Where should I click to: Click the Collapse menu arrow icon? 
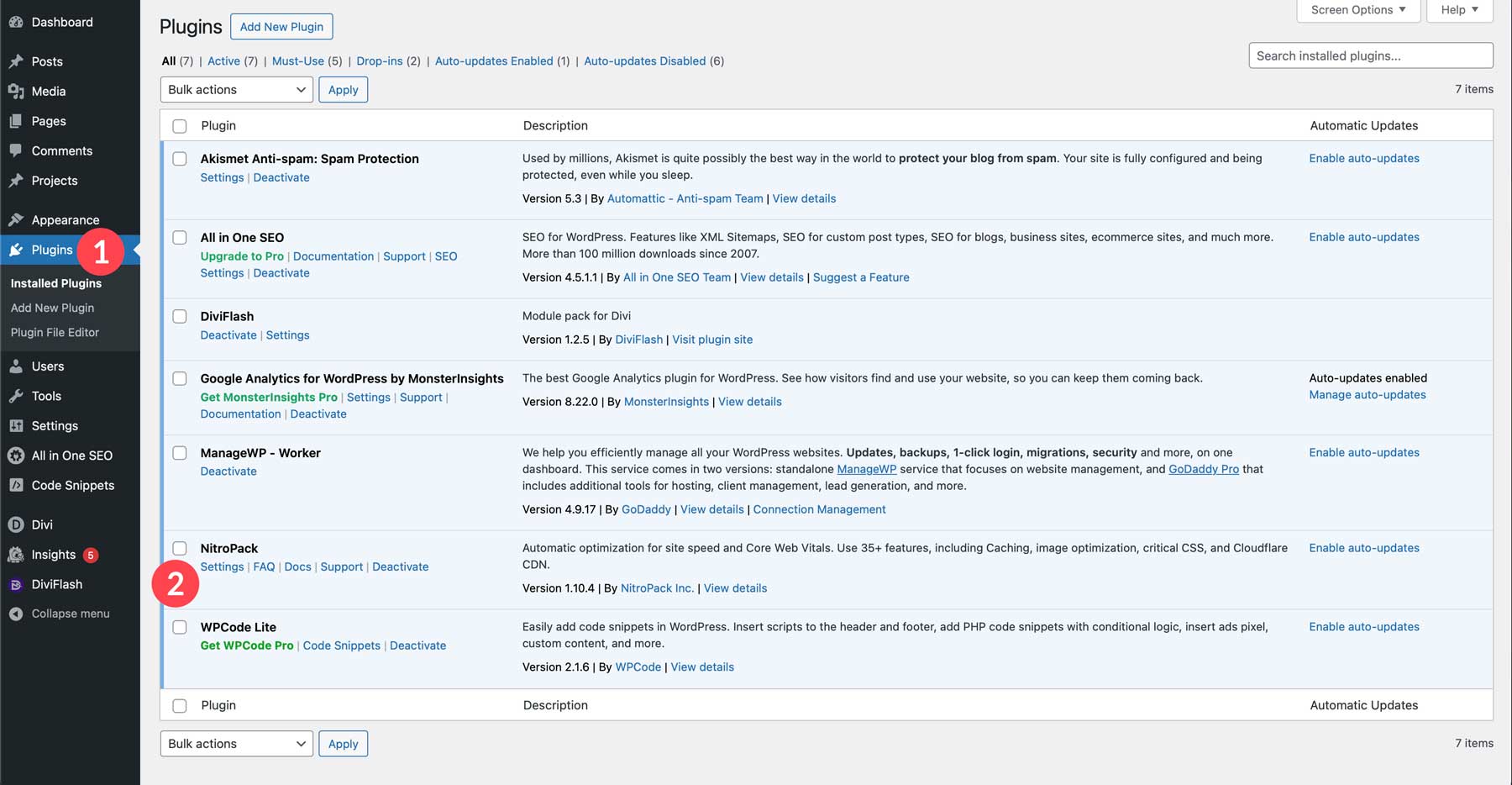click(x=16, y=614)
